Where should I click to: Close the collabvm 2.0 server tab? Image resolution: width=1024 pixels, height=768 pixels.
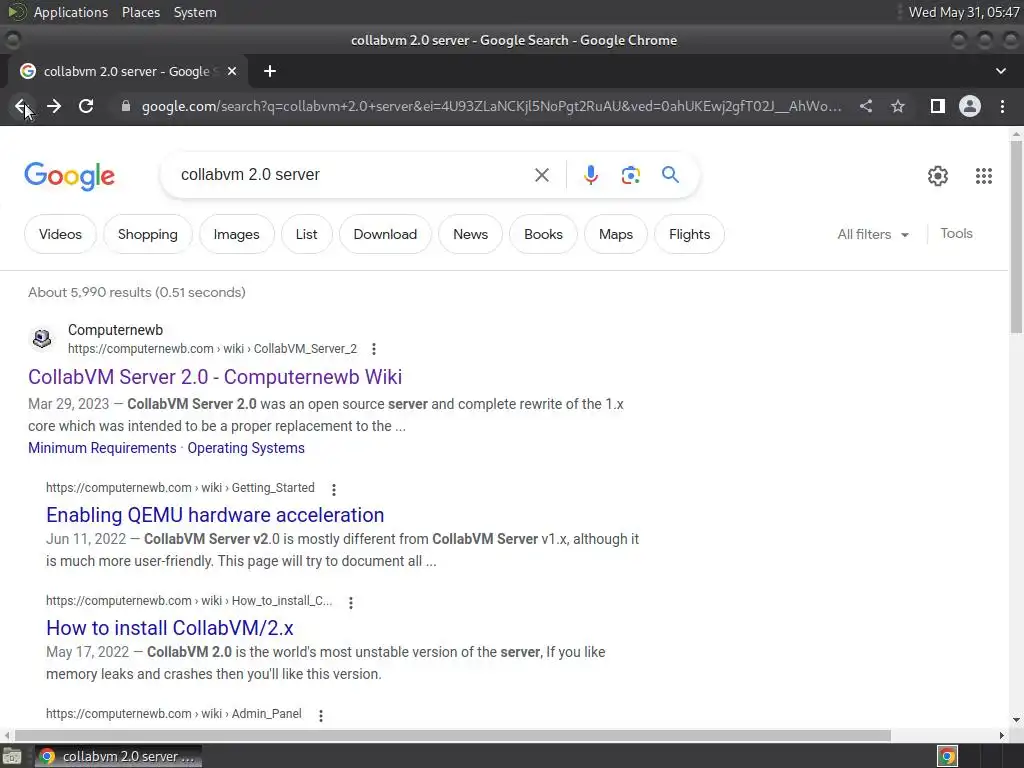(x=232, y=71)
